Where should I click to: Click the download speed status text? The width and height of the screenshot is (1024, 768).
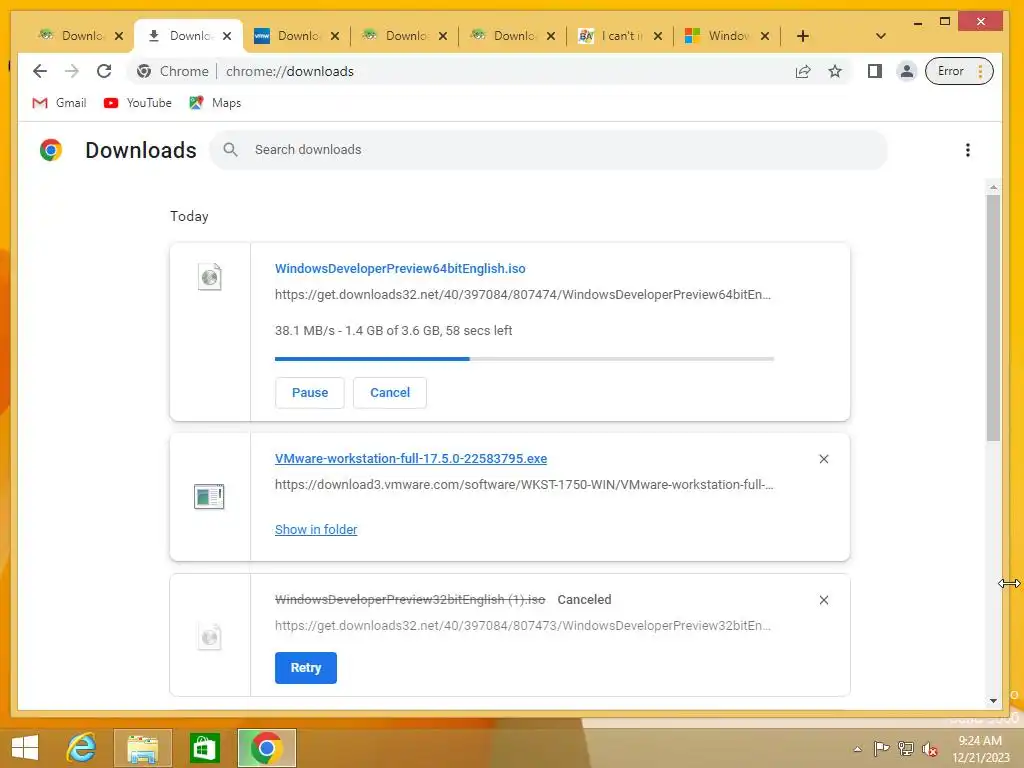click(x=393, y=330)
